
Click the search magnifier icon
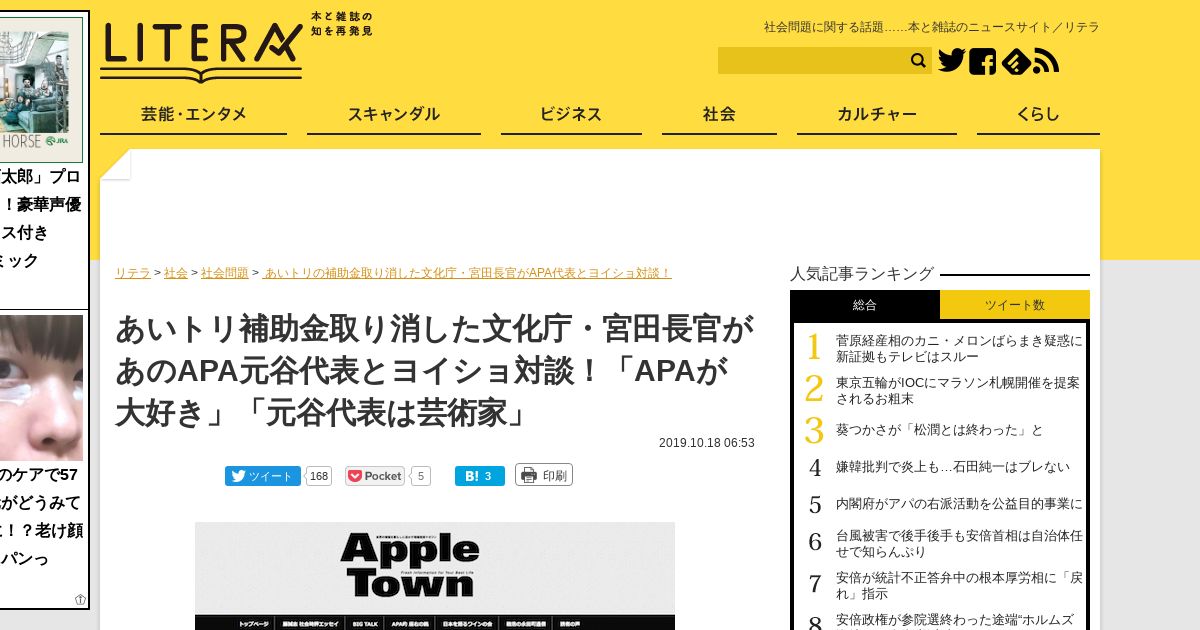tap(918, 61)
